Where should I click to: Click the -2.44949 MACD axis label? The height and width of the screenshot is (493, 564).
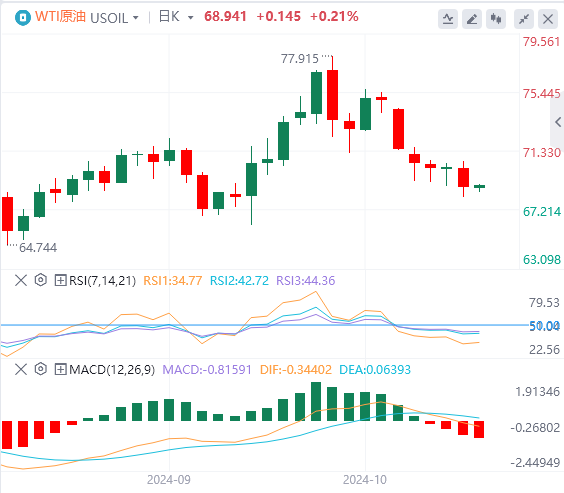click(x=535, y=462)
